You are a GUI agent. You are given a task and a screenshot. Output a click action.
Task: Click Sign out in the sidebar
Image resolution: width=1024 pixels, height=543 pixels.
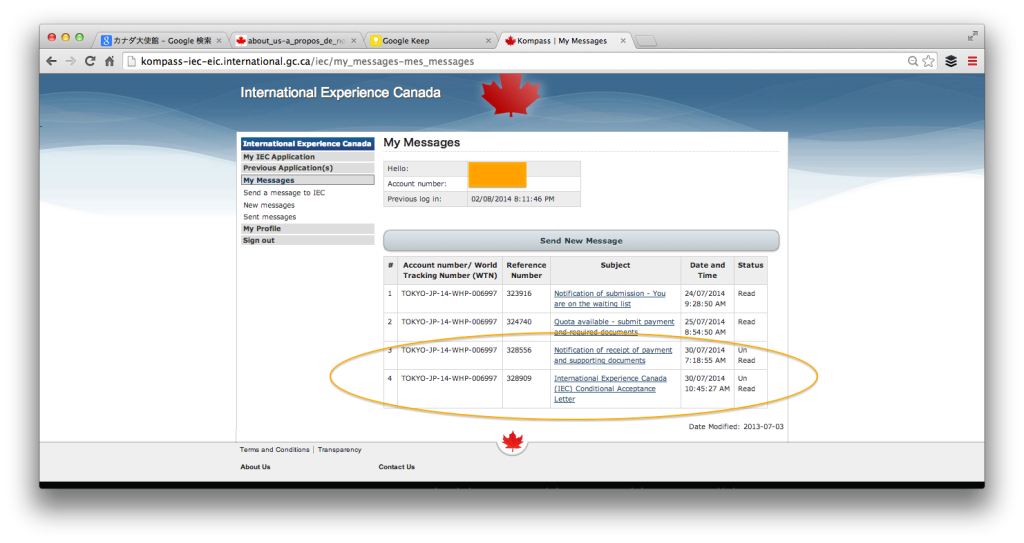(258, 240)
